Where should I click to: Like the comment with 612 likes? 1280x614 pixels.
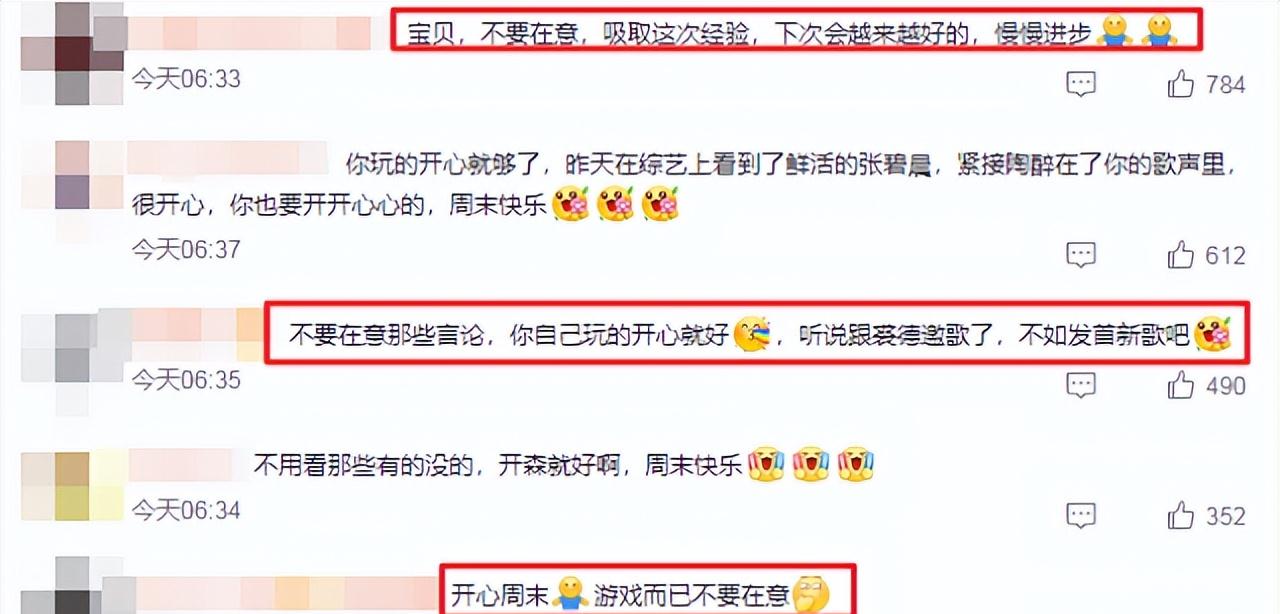coord(1181,254)
